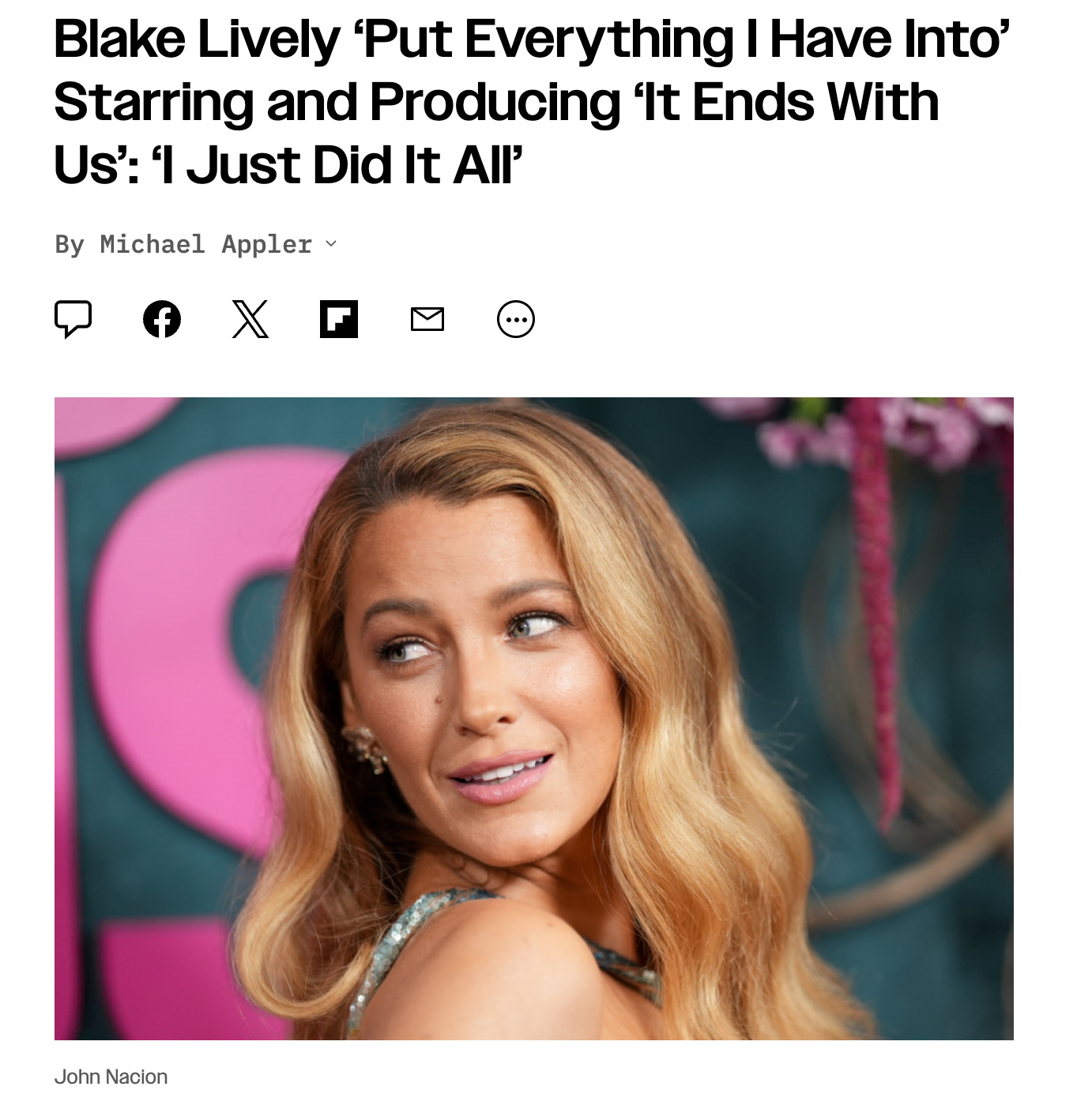The width and height of the screenshot is (1092, 1109).
Task: Open Michael Appler's author page
Action: (206, 244)
